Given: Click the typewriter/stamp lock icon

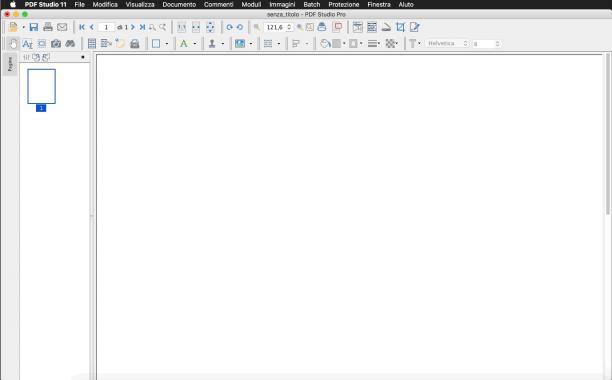Looking at the screenshot, I should click(x=135, y=44).
